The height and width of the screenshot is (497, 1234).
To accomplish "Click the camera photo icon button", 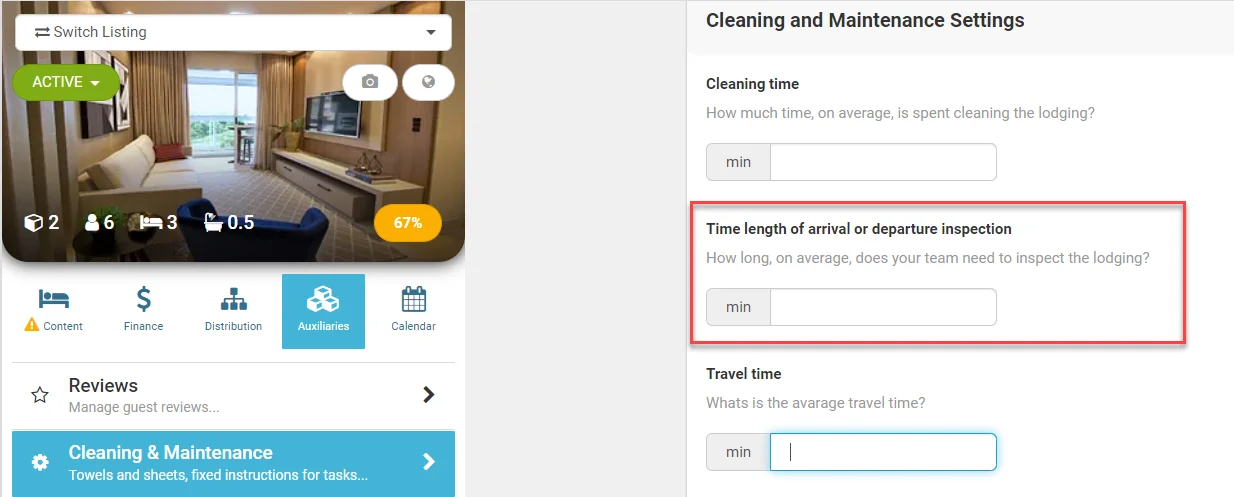I will pyautogui.click(x=370, y=82).
